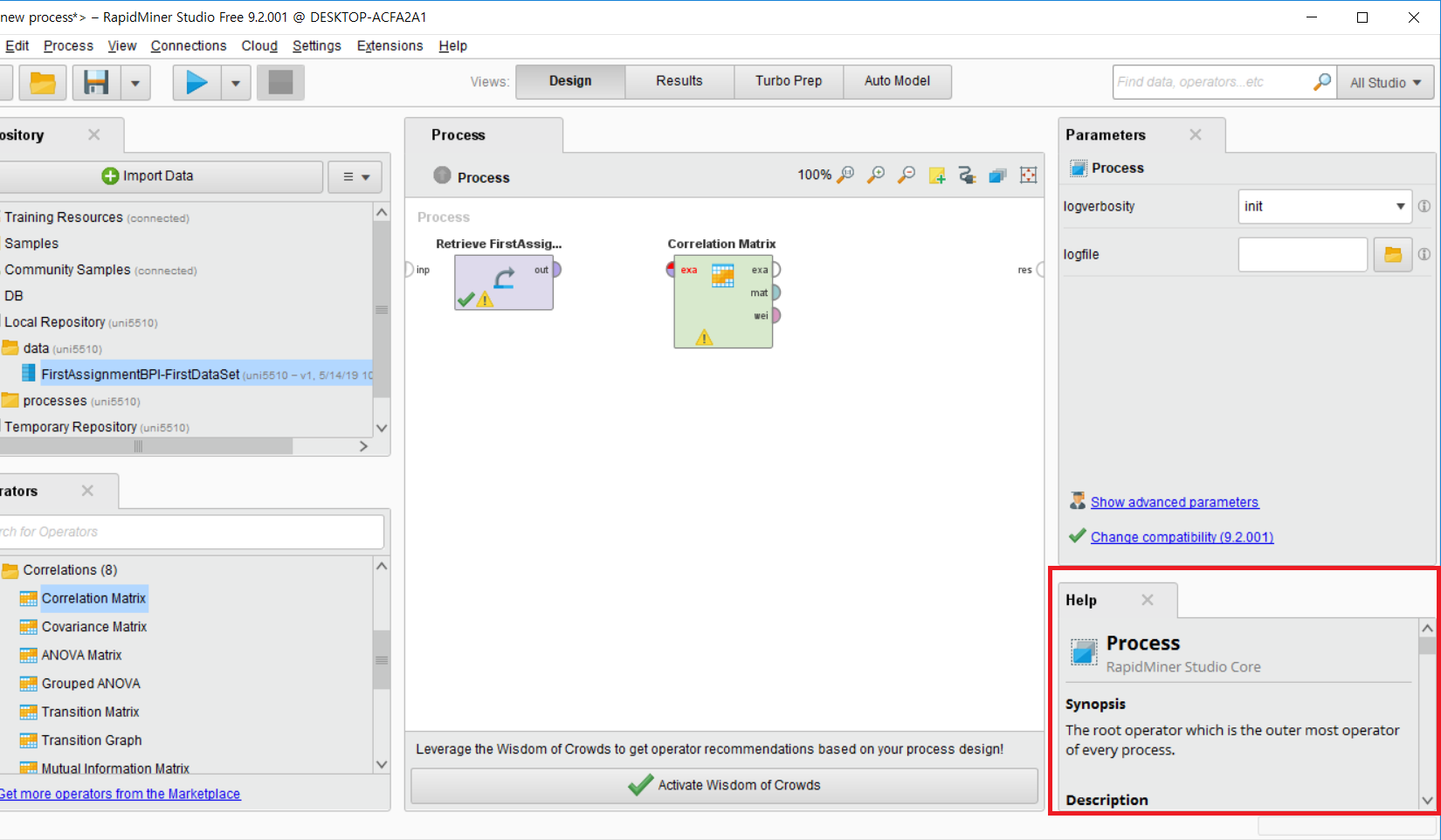The image size is (1441, 840).
Task: Open the Help menu
Action: [x=452, y=45]
